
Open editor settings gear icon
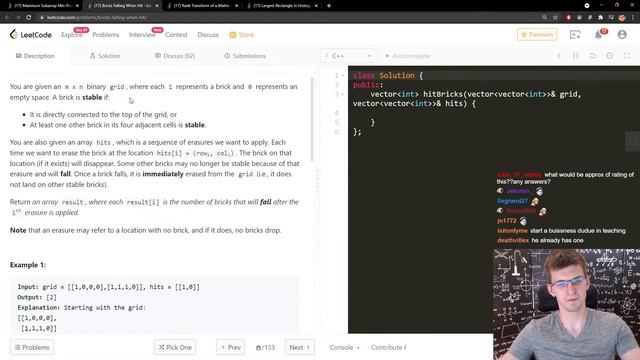coord(609,56)
